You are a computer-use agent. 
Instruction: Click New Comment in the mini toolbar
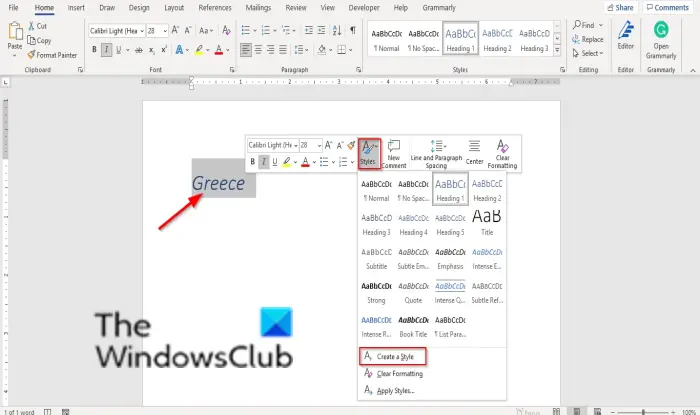click(x=394, y=154)
